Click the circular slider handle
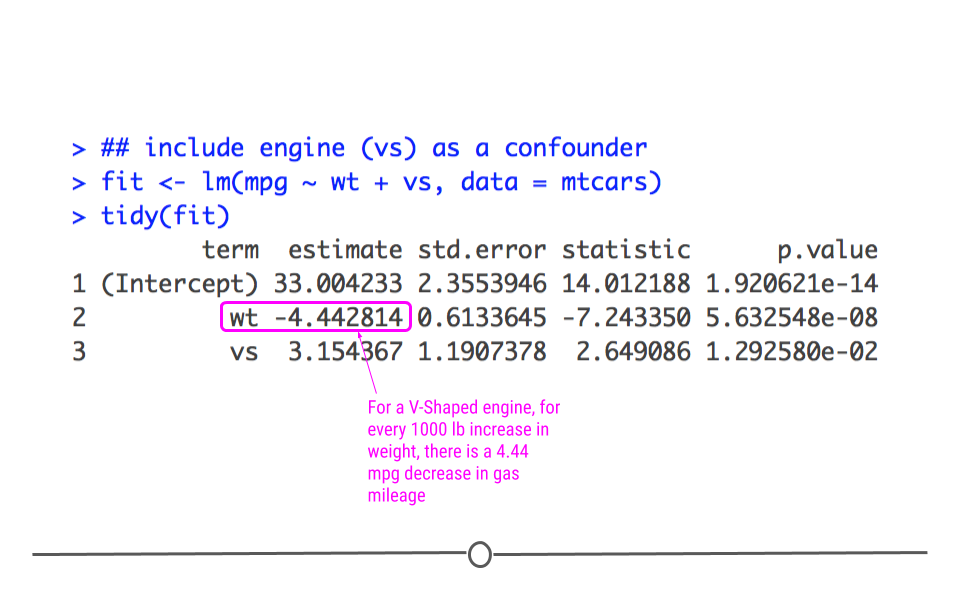This screenshot has width=960, height=600. coord(479,554)
